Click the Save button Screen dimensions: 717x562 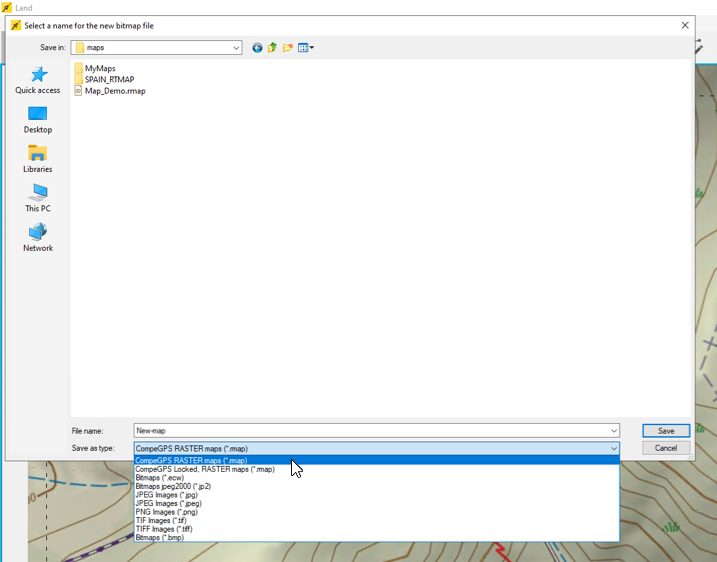click(x=666, y=431)
